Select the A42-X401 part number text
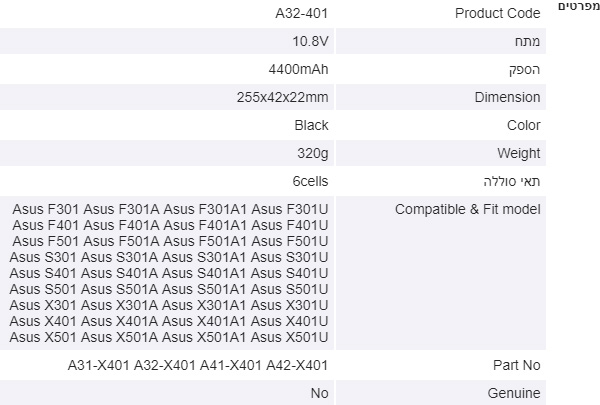600x405 pixels. tap(297, 365)
